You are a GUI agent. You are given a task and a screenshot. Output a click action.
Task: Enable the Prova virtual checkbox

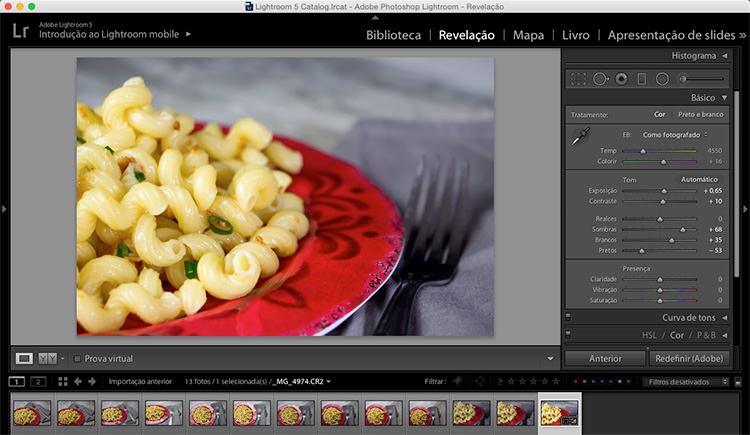(x=78, y=358)
